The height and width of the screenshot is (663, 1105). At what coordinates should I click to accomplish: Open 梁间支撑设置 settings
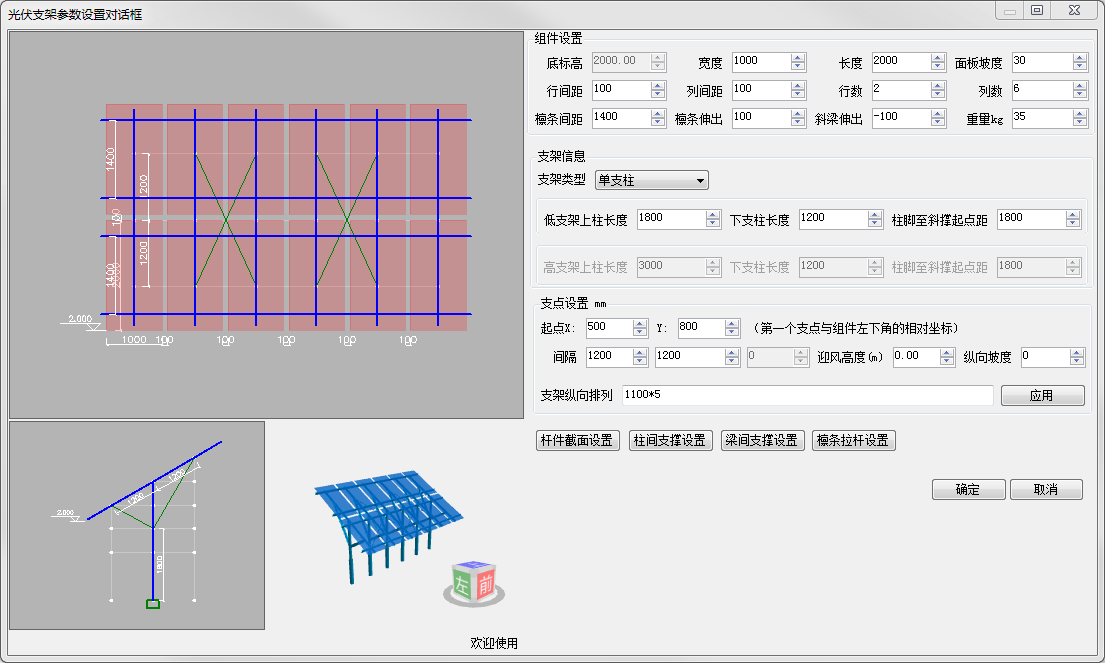762,441
